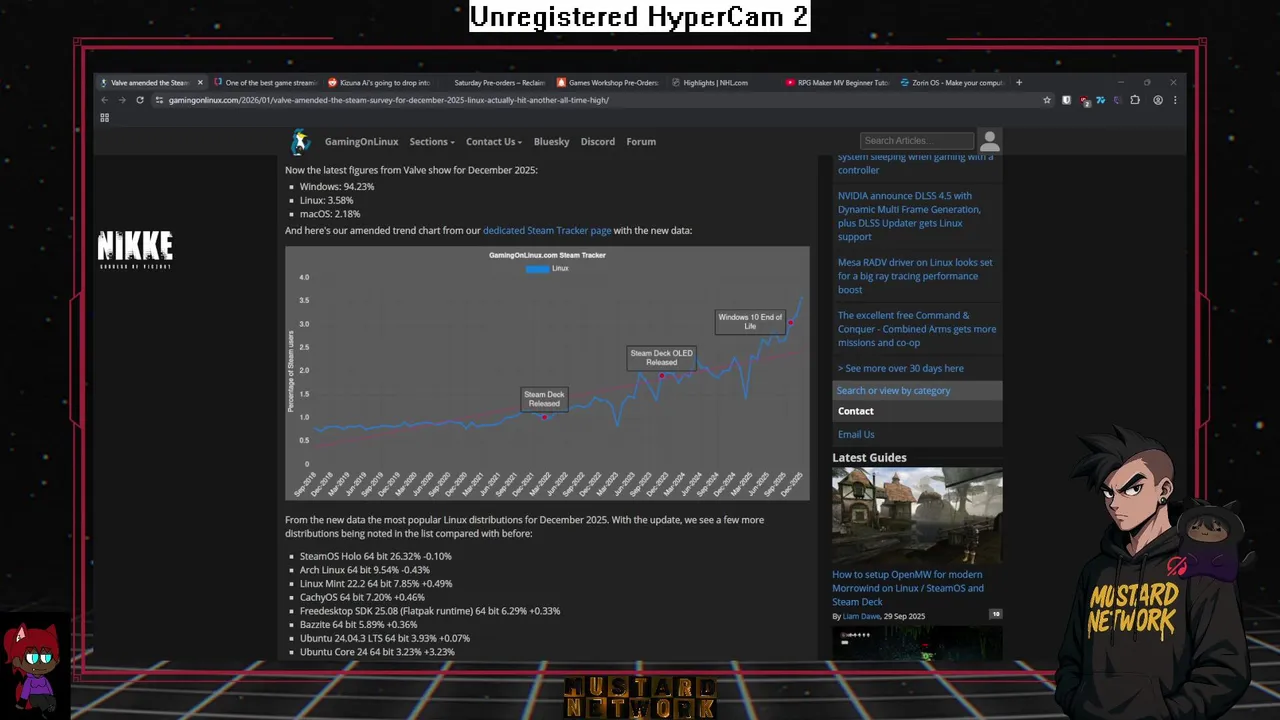Toggle the blue Linux legend swatch on chart
Viewport: 1280px width, 720px height.
pos(537,268)
